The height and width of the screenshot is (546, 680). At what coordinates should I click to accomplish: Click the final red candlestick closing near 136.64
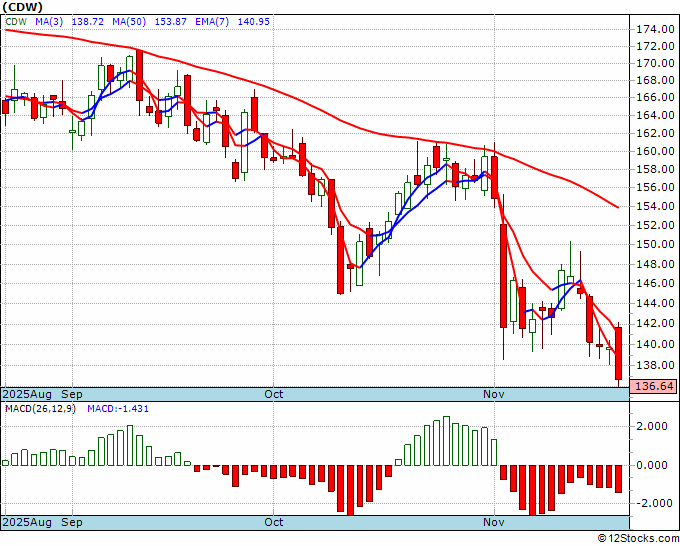click(618, 353)
